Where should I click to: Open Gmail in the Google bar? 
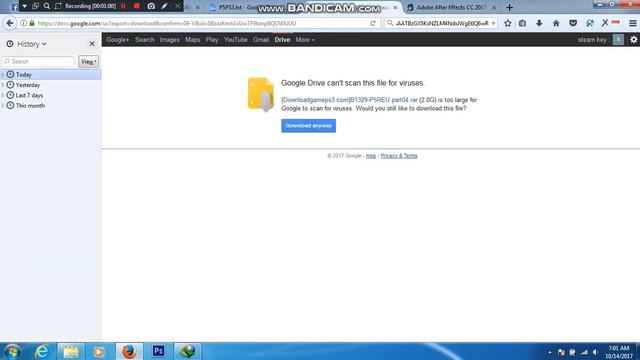(261, 40)
